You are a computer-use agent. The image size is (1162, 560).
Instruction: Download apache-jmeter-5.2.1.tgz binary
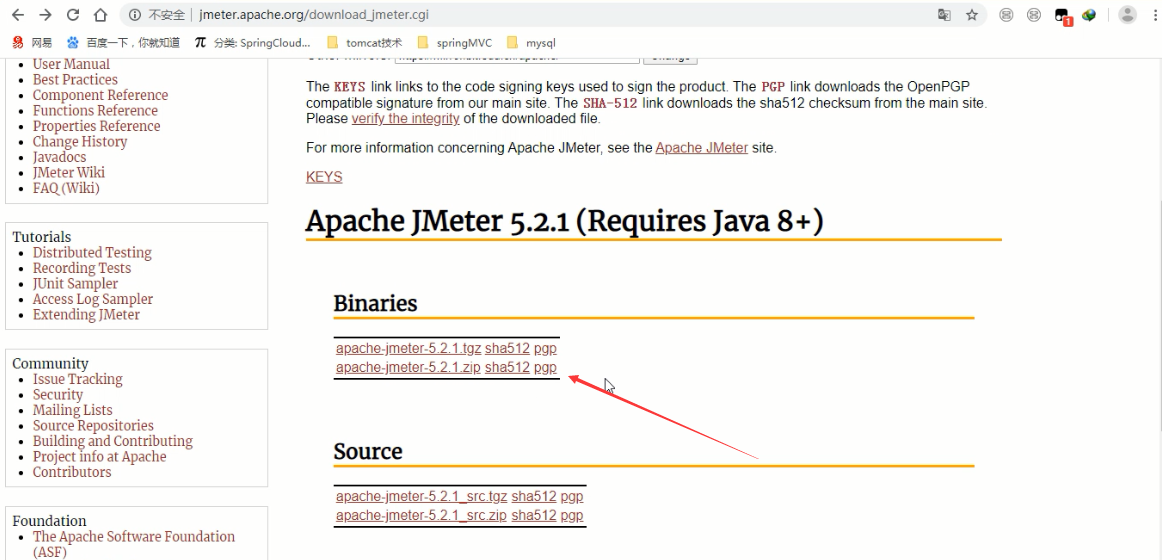point(408,348)
